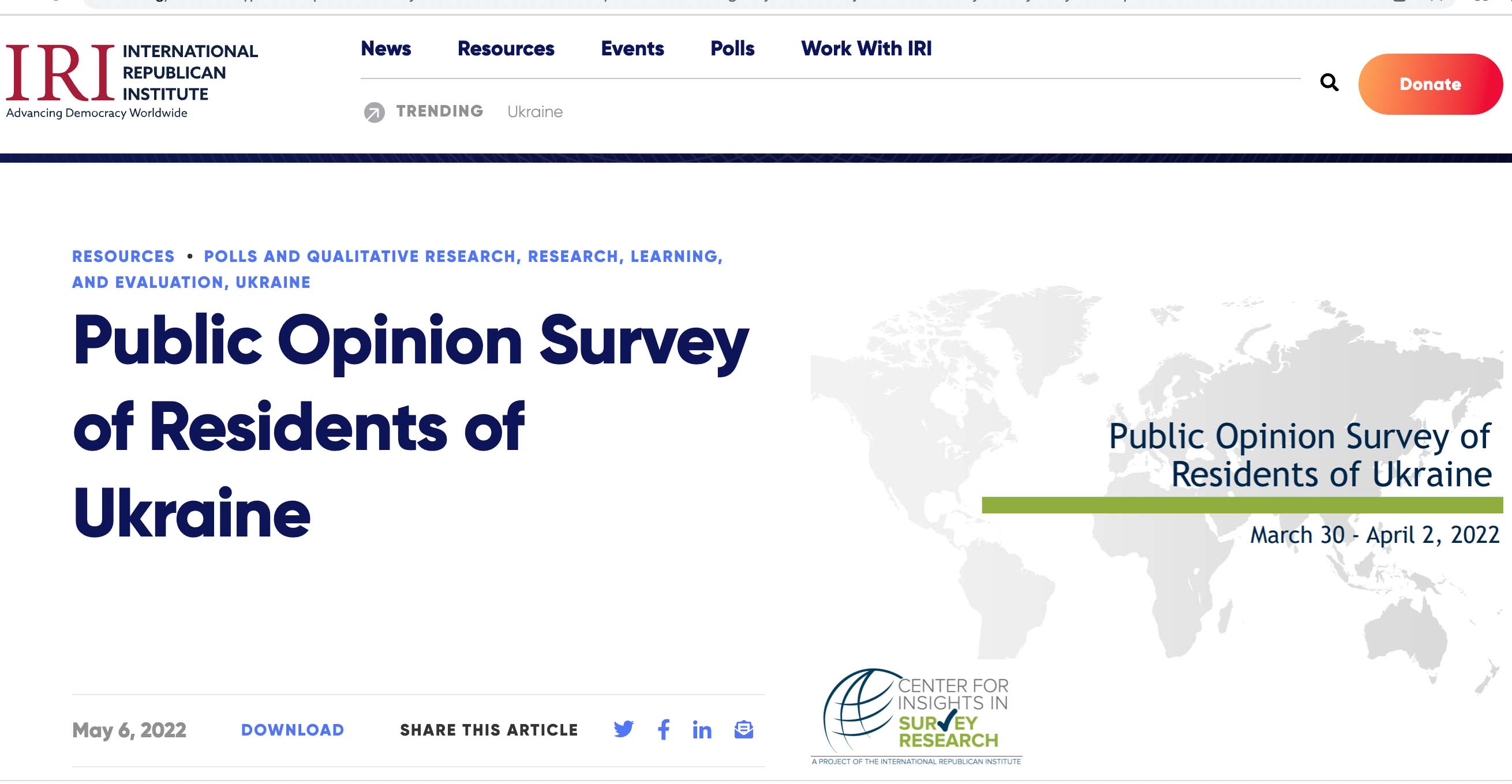The width and height of the screenshot is (1512, 784).
Task: Share article on Twitter
Action: (x=623, y=729)
